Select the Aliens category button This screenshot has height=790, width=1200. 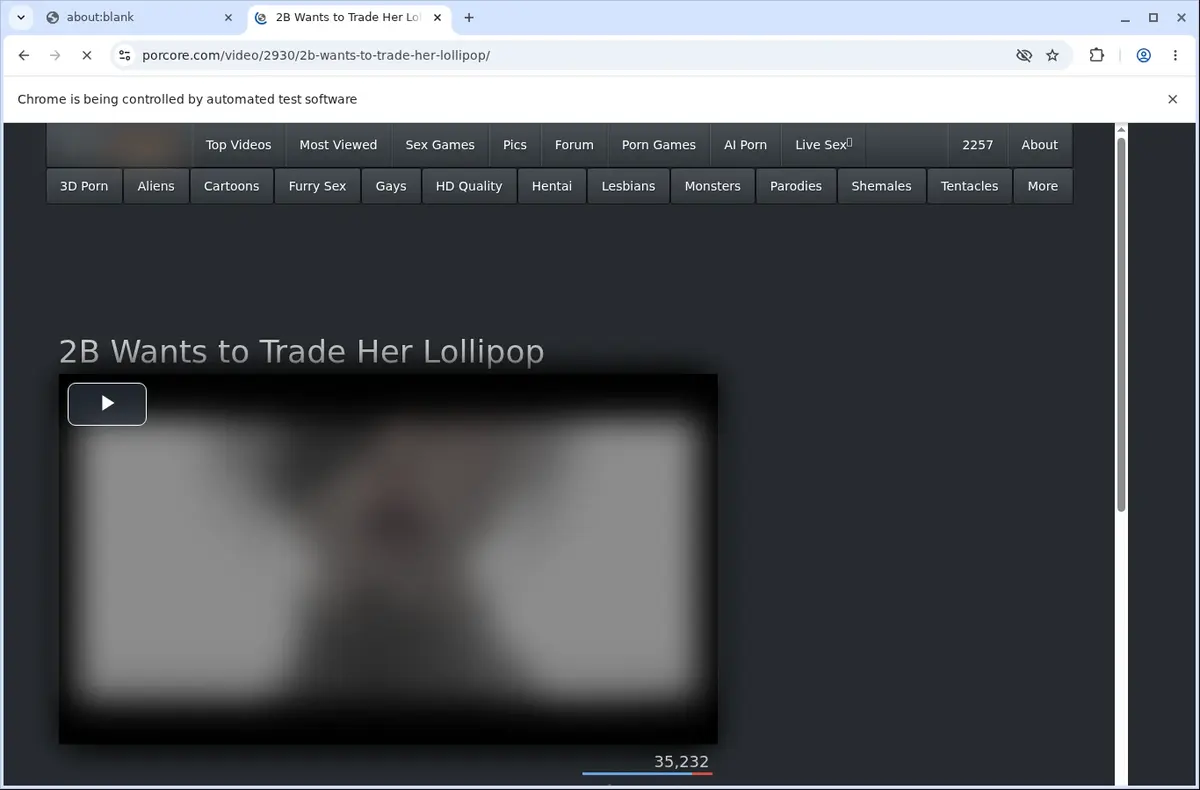click(x=156, y=186)
